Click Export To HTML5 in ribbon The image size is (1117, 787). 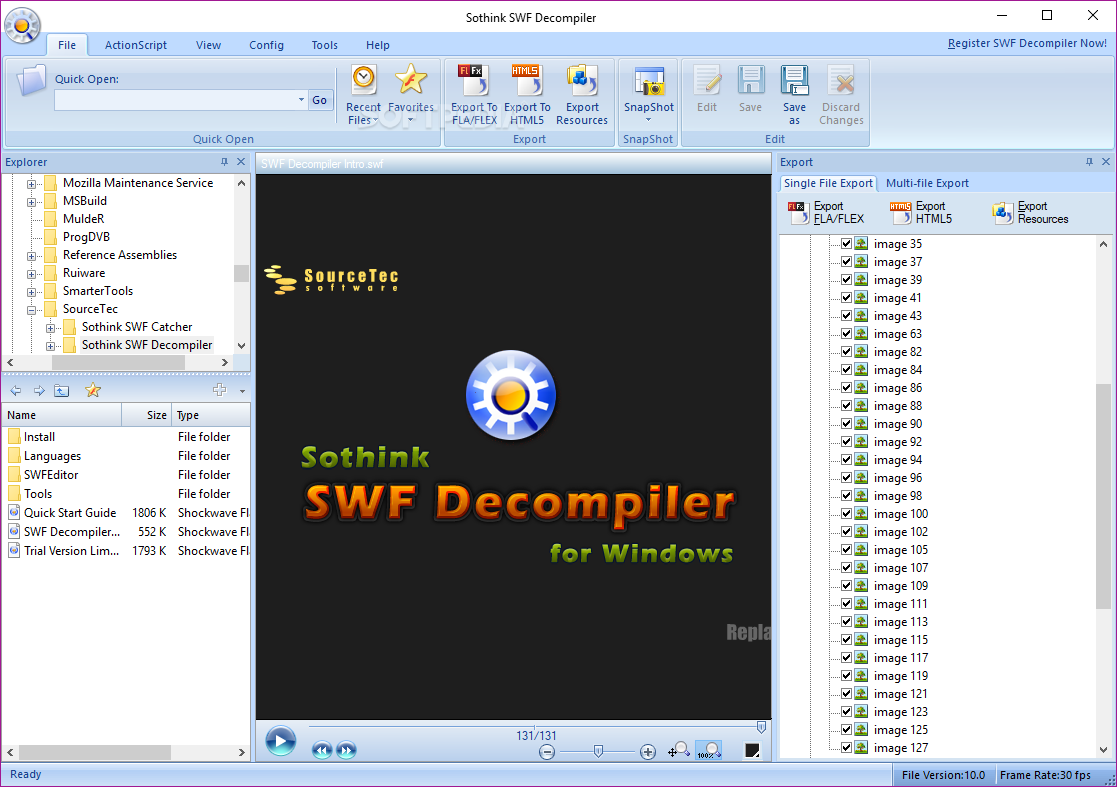click(x=527, y=95)
